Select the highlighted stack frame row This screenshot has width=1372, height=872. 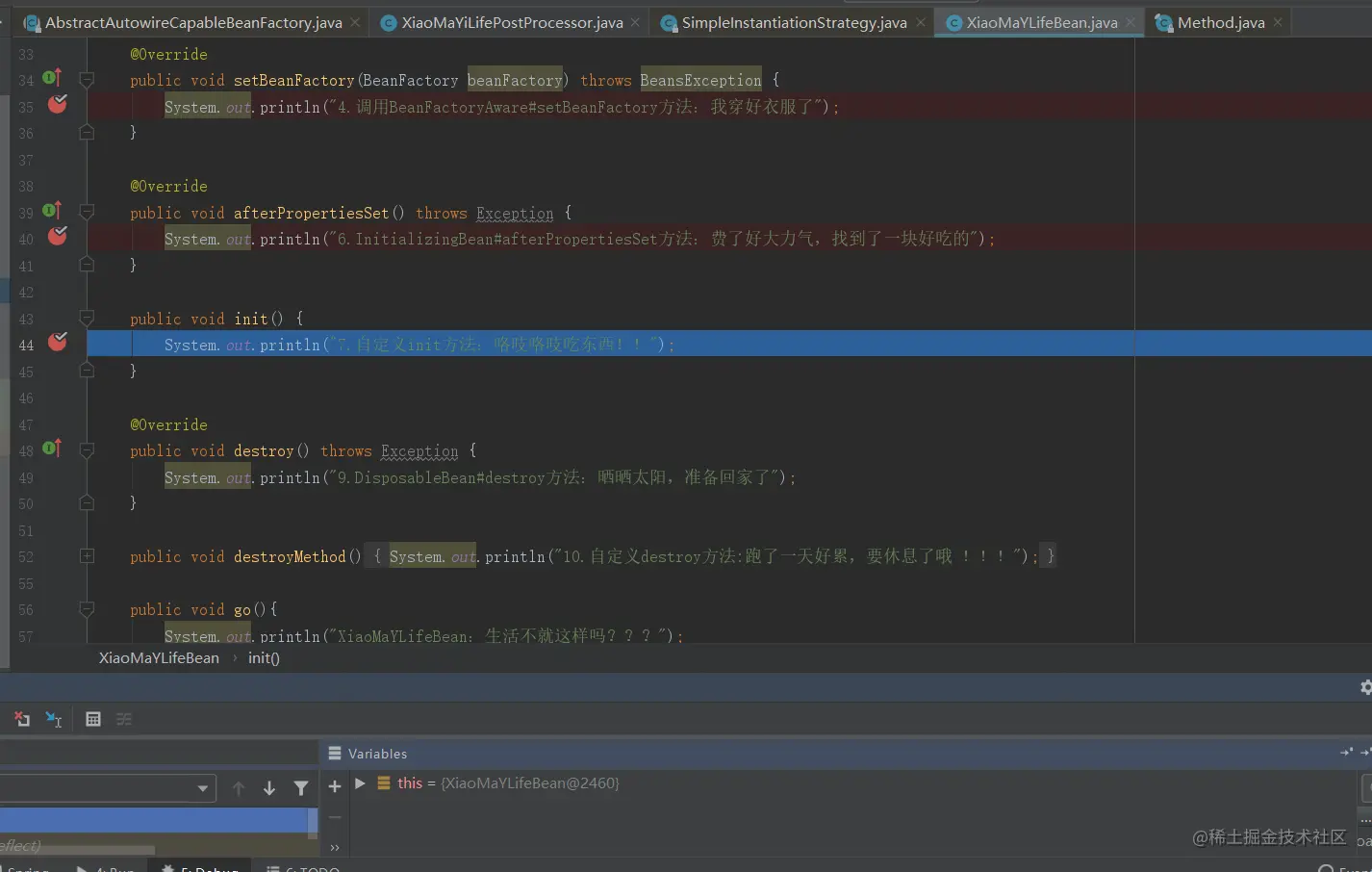[154, 820]
